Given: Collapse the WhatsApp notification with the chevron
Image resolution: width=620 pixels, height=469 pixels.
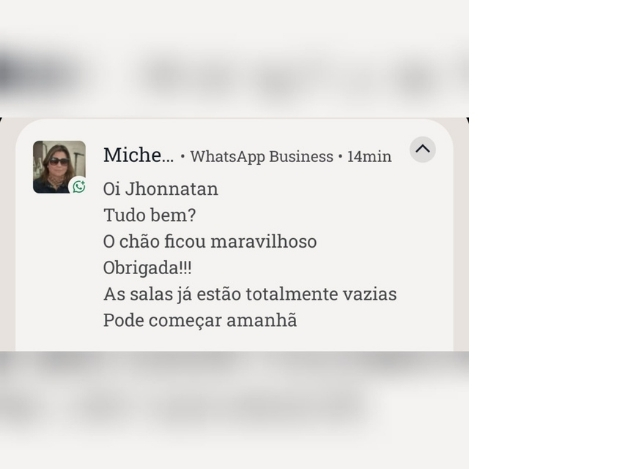Looking at the screenshot, I should [x=422, y=149].
